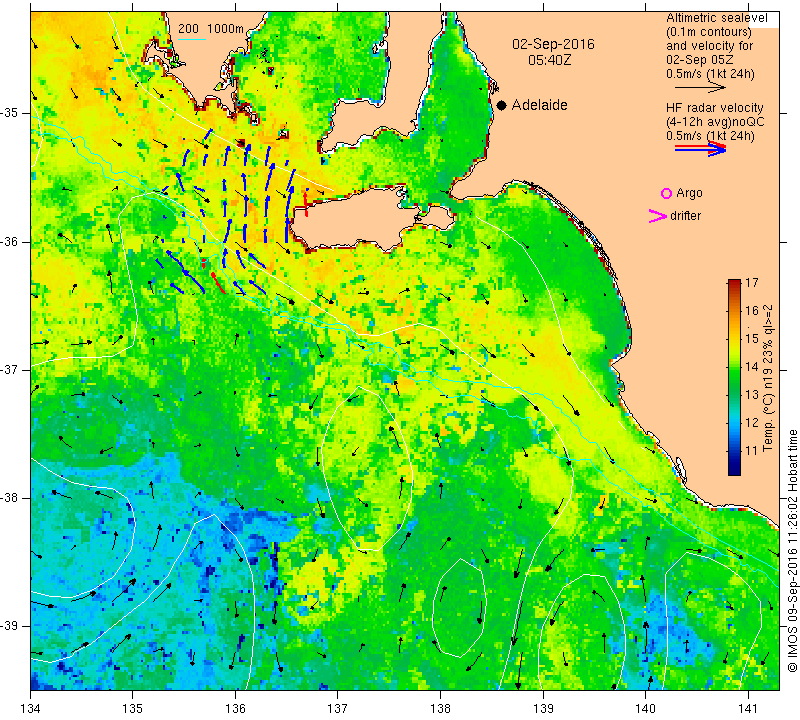800x720 pixels.
Task: Click the magenta drifter chevron legend symbol
Action: tap(658, 216)
